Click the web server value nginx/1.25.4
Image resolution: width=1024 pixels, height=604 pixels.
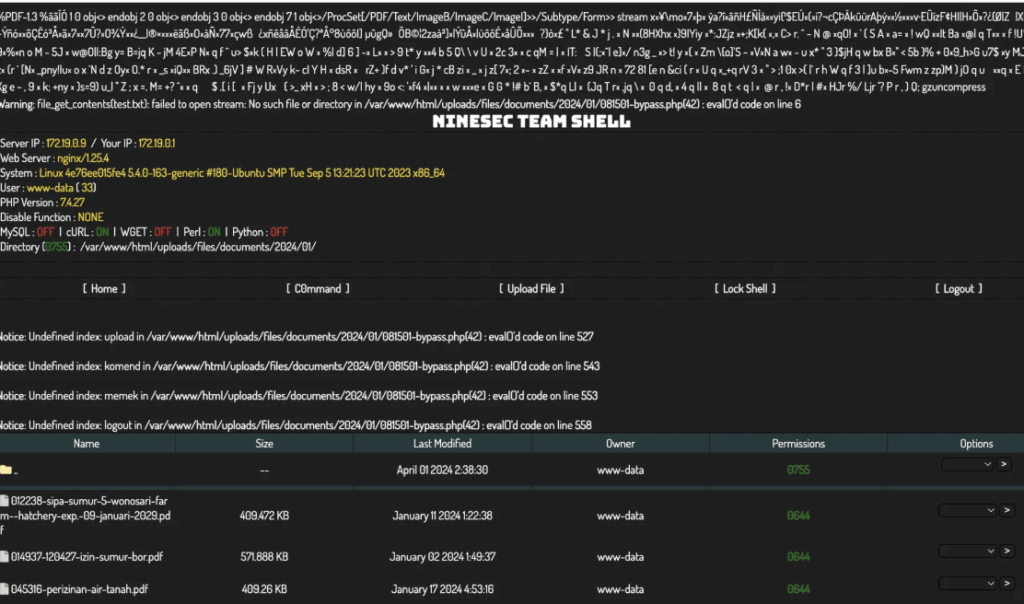83,158
